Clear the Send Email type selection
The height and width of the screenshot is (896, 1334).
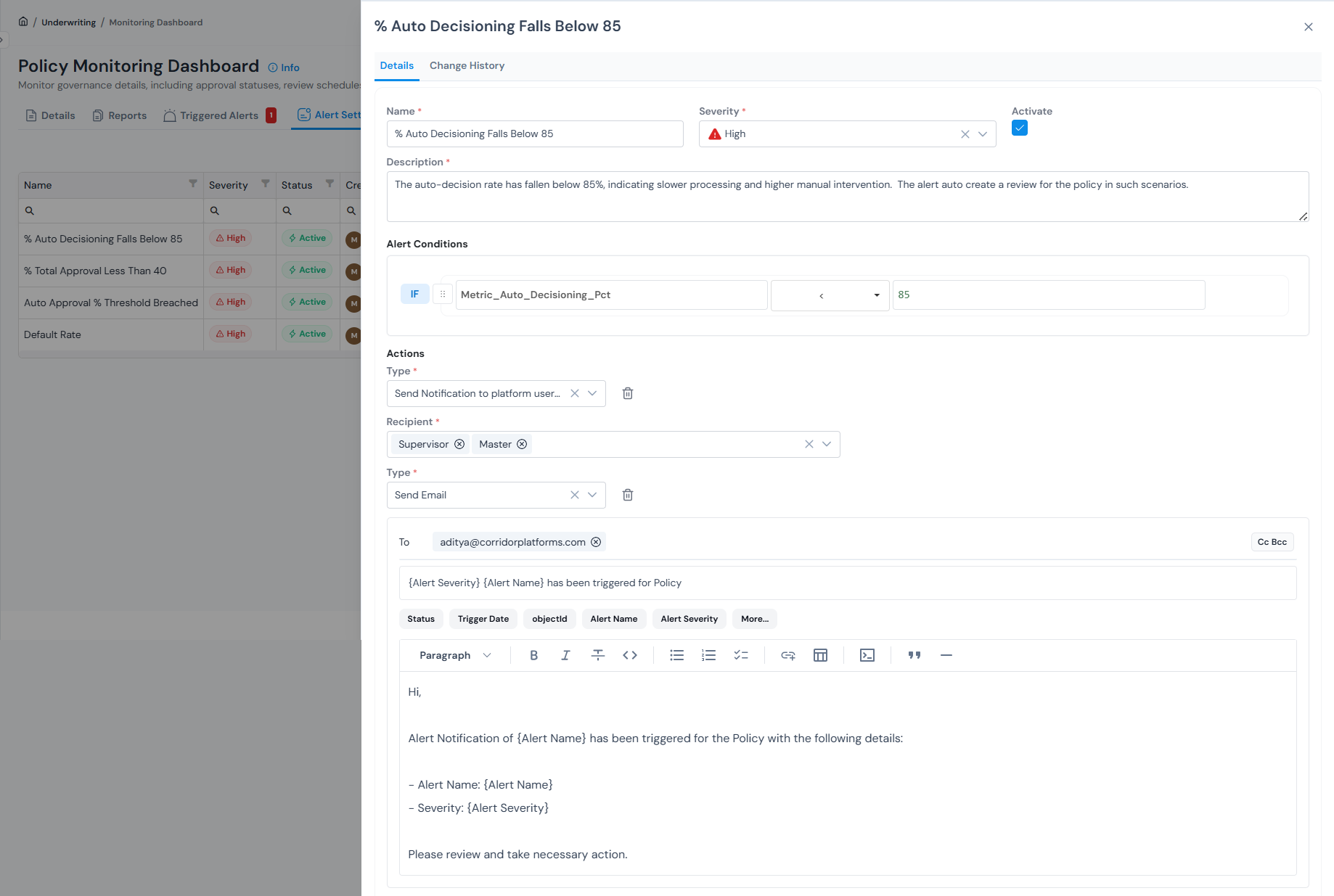(x=575, y=495)
